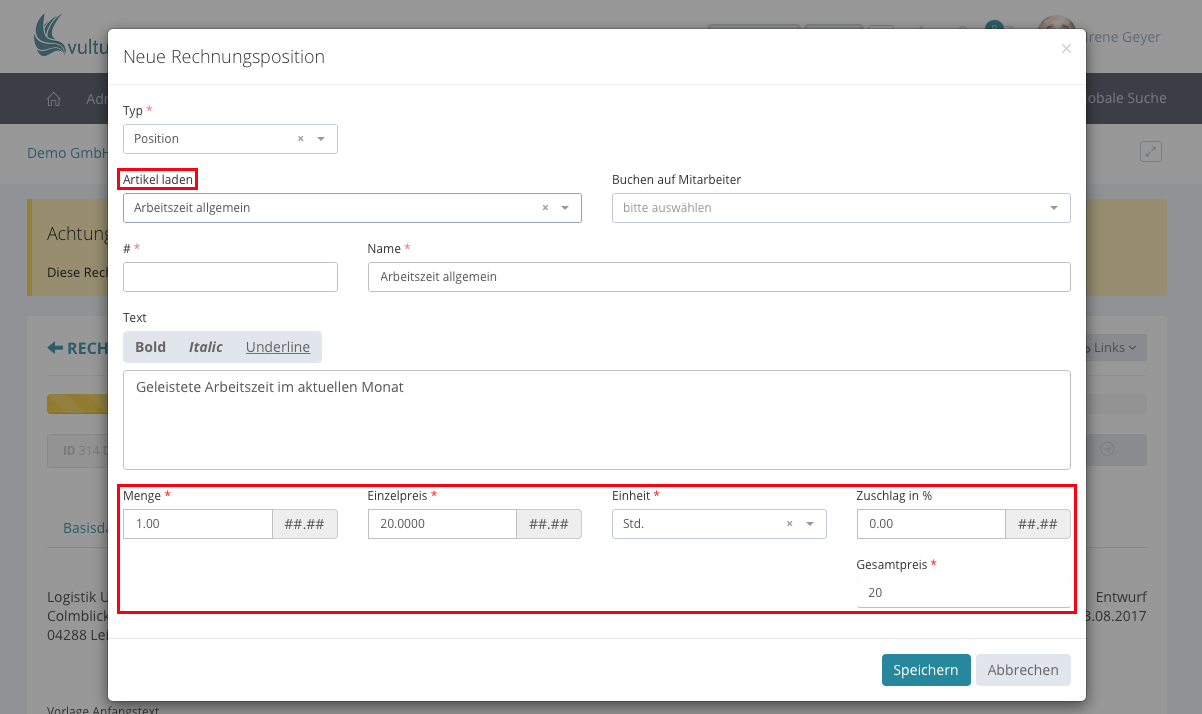Clear the Typ selection 'Position'
The image size is (1202, 714).
300,139
